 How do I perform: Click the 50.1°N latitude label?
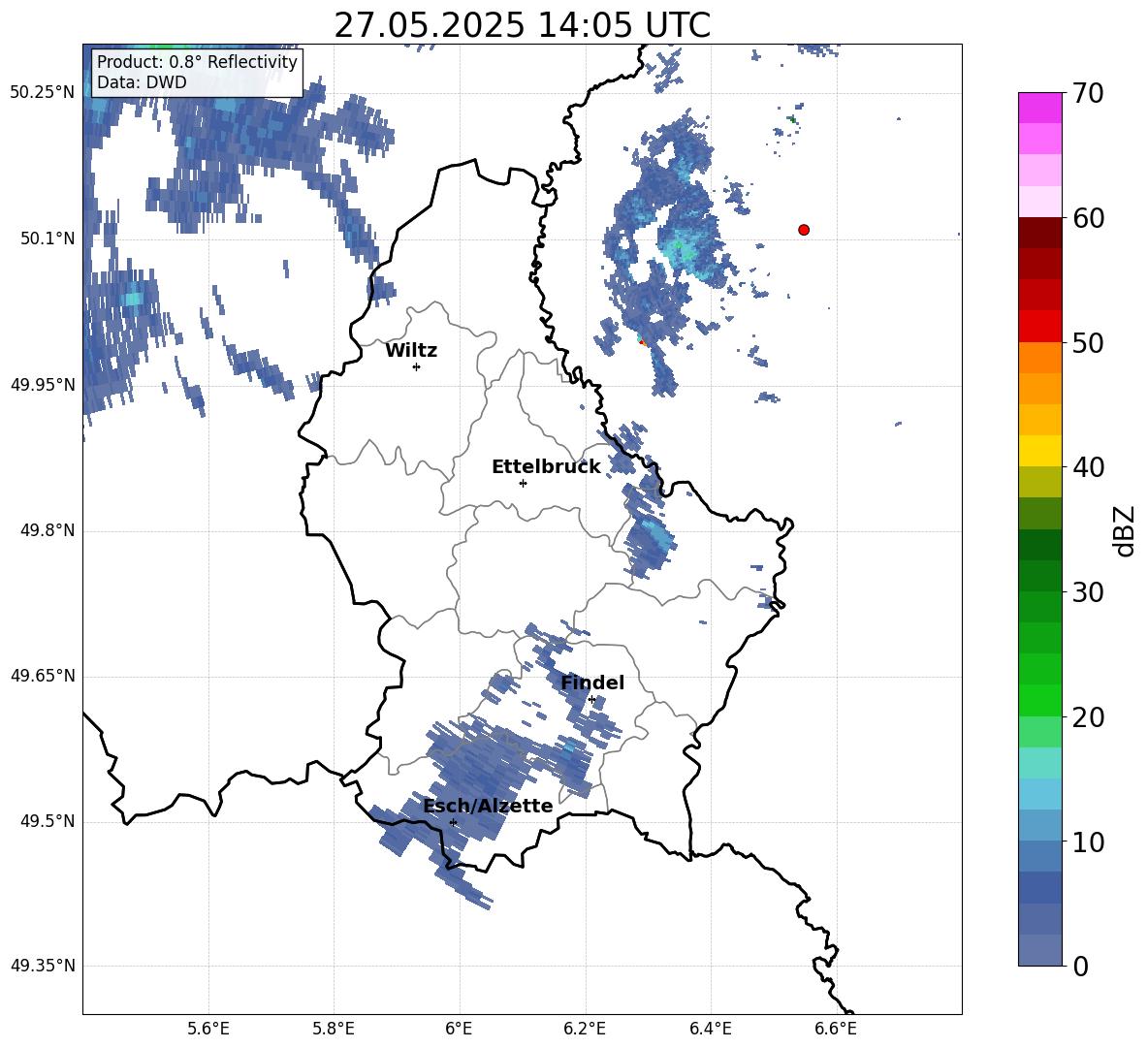[48, 238]
